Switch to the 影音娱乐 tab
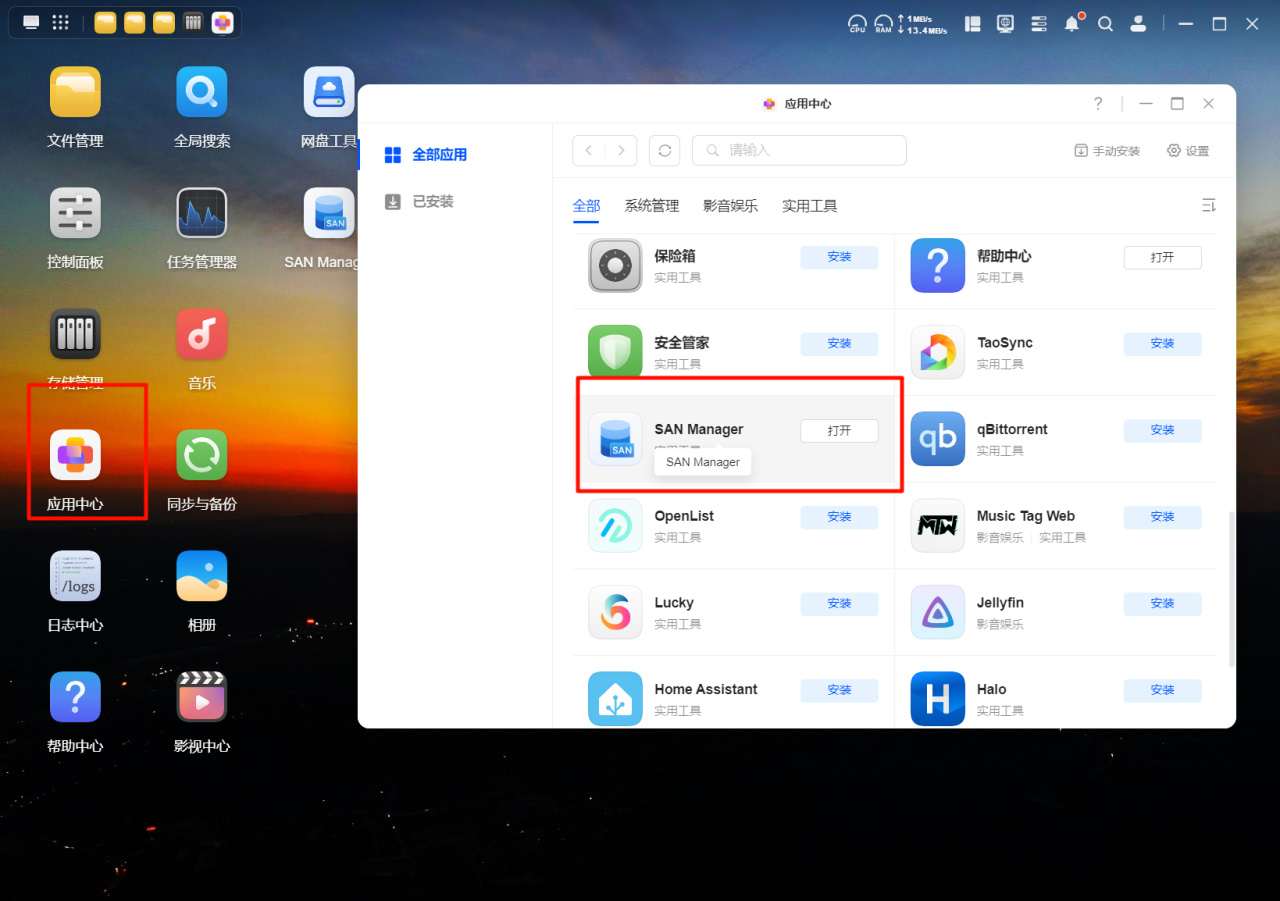The image size is (1280, 901). [730, 206]
